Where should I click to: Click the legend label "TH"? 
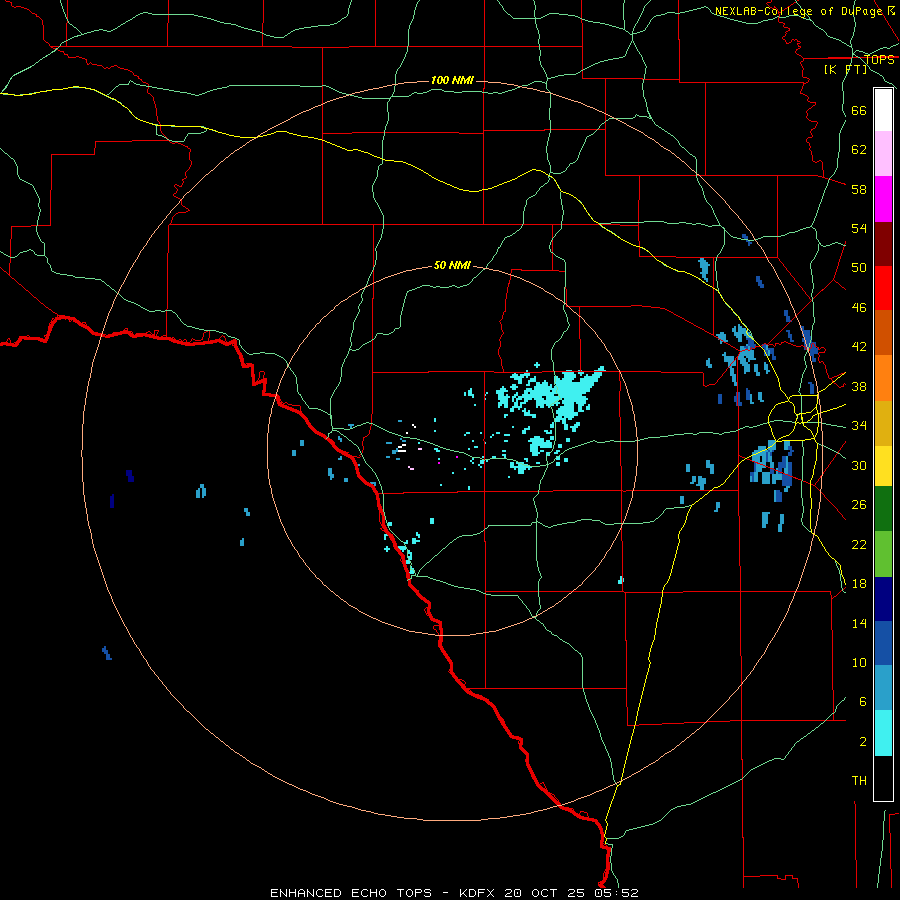click(x=859, y=781)
